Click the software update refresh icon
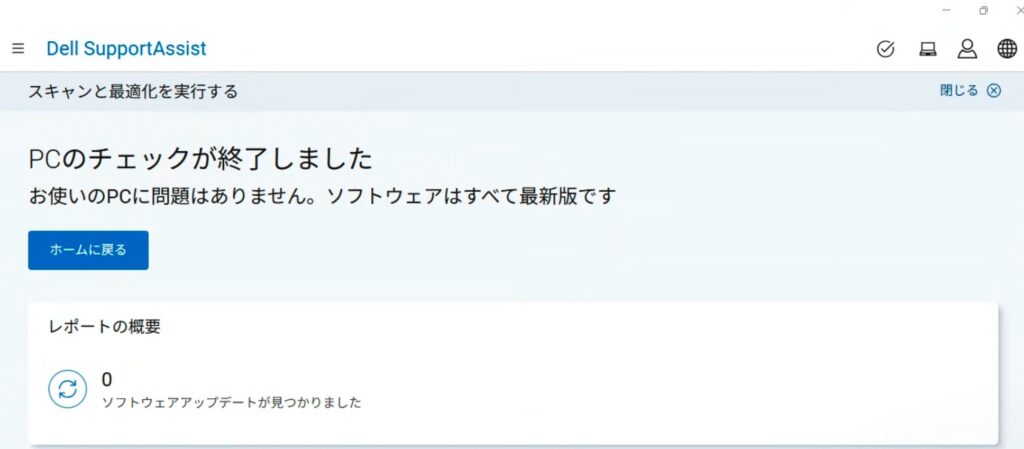The height and width of the screenshot is (449, 1024). (67, 390)
